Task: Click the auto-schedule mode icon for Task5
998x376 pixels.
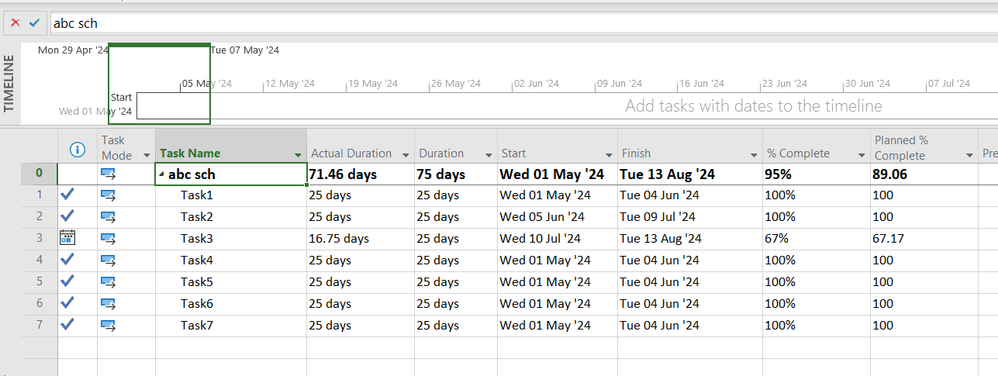Action: [x=108, y=282]
